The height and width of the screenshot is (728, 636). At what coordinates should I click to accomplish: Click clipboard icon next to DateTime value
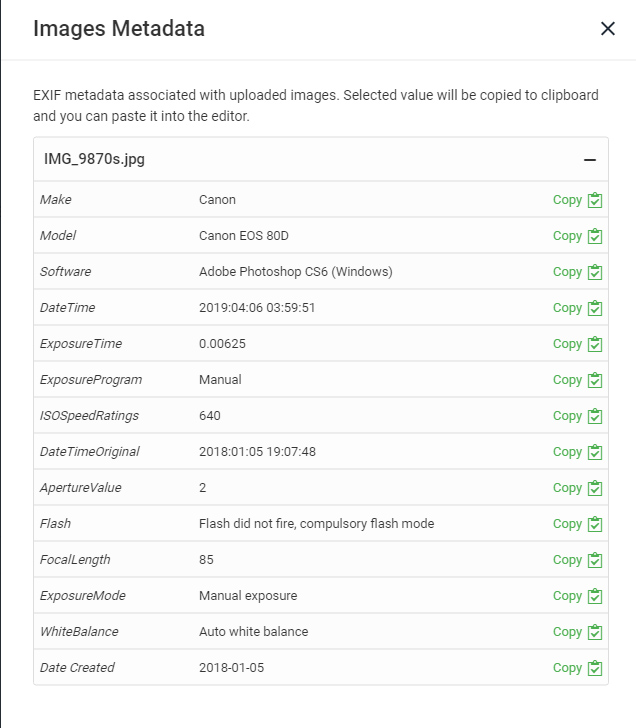click(x=595, y=308)
